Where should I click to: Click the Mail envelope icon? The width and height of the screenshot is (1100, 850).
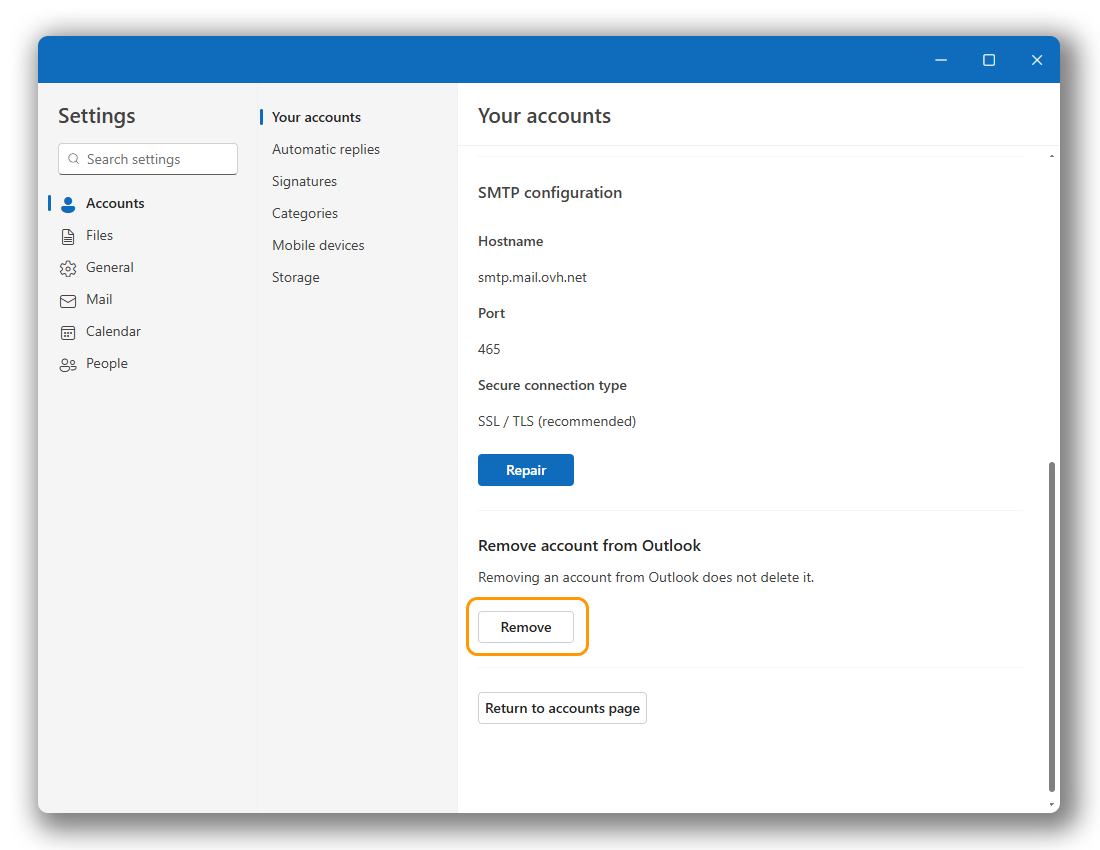point(68,300)
